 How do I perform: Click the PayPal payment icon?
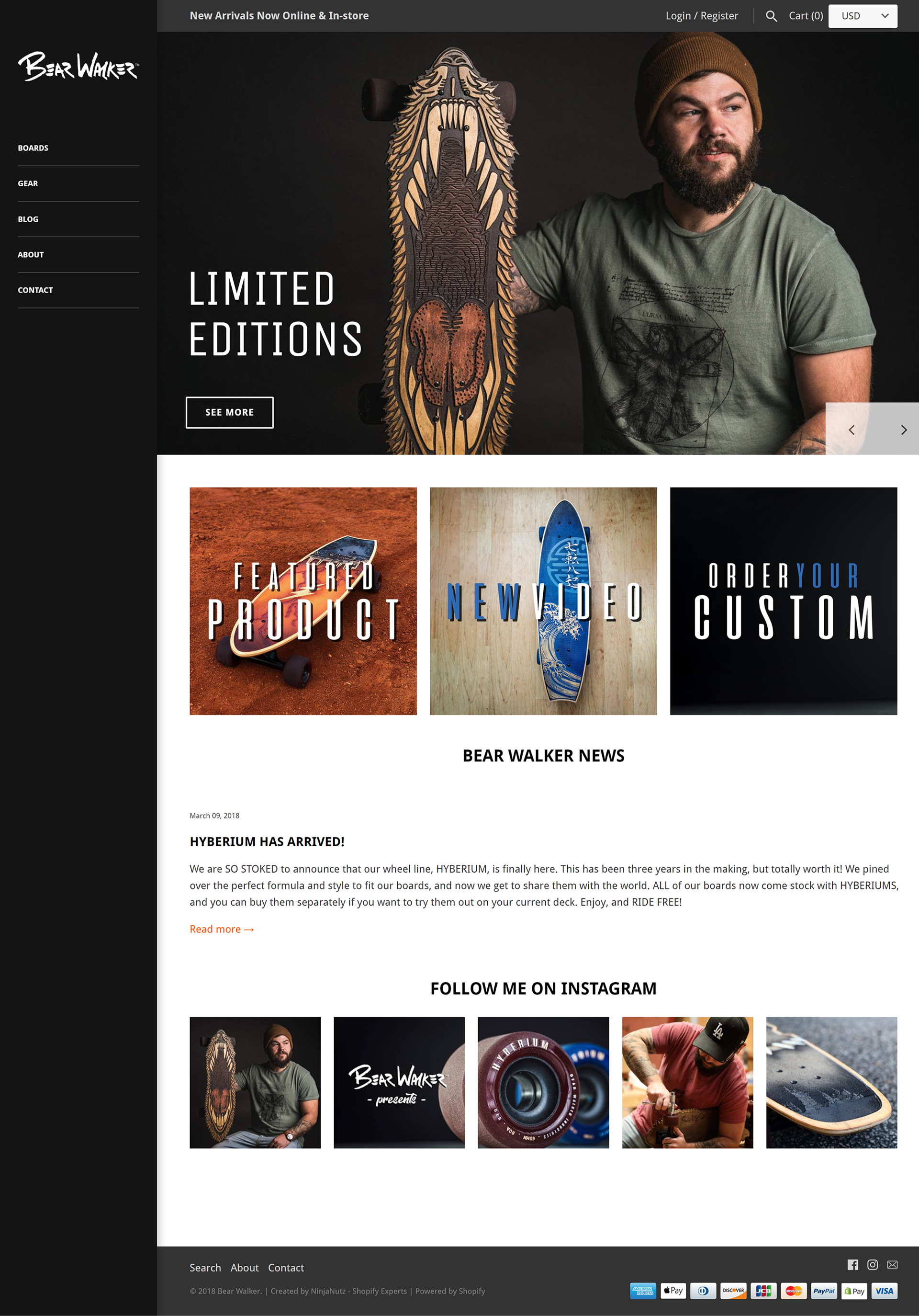point(823,1291)
